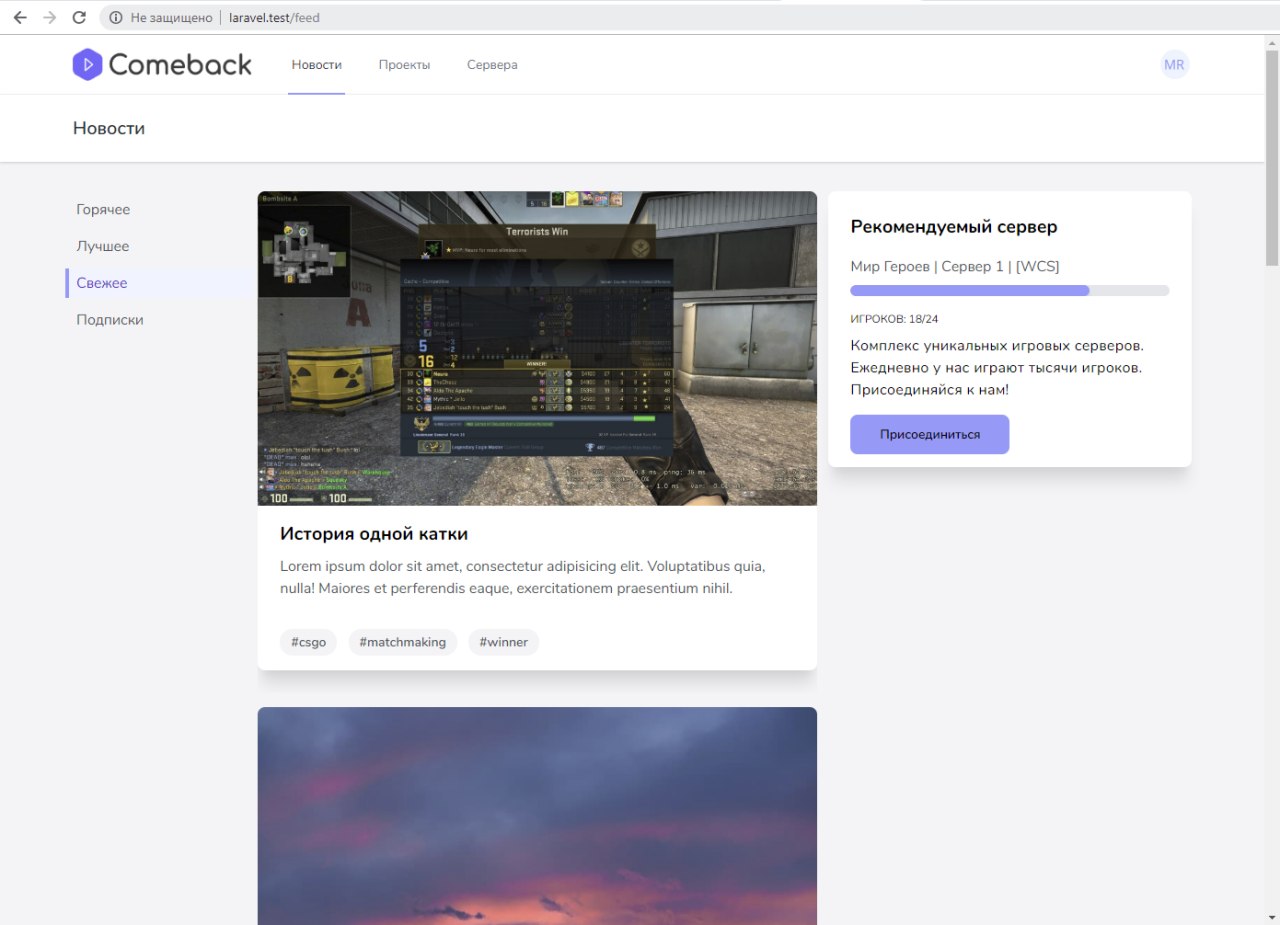This screenshot has height=925, width=1280.
Task: Click 'Мир Героев | Сервер 1 | [WCS]' text
Action: 955,266
